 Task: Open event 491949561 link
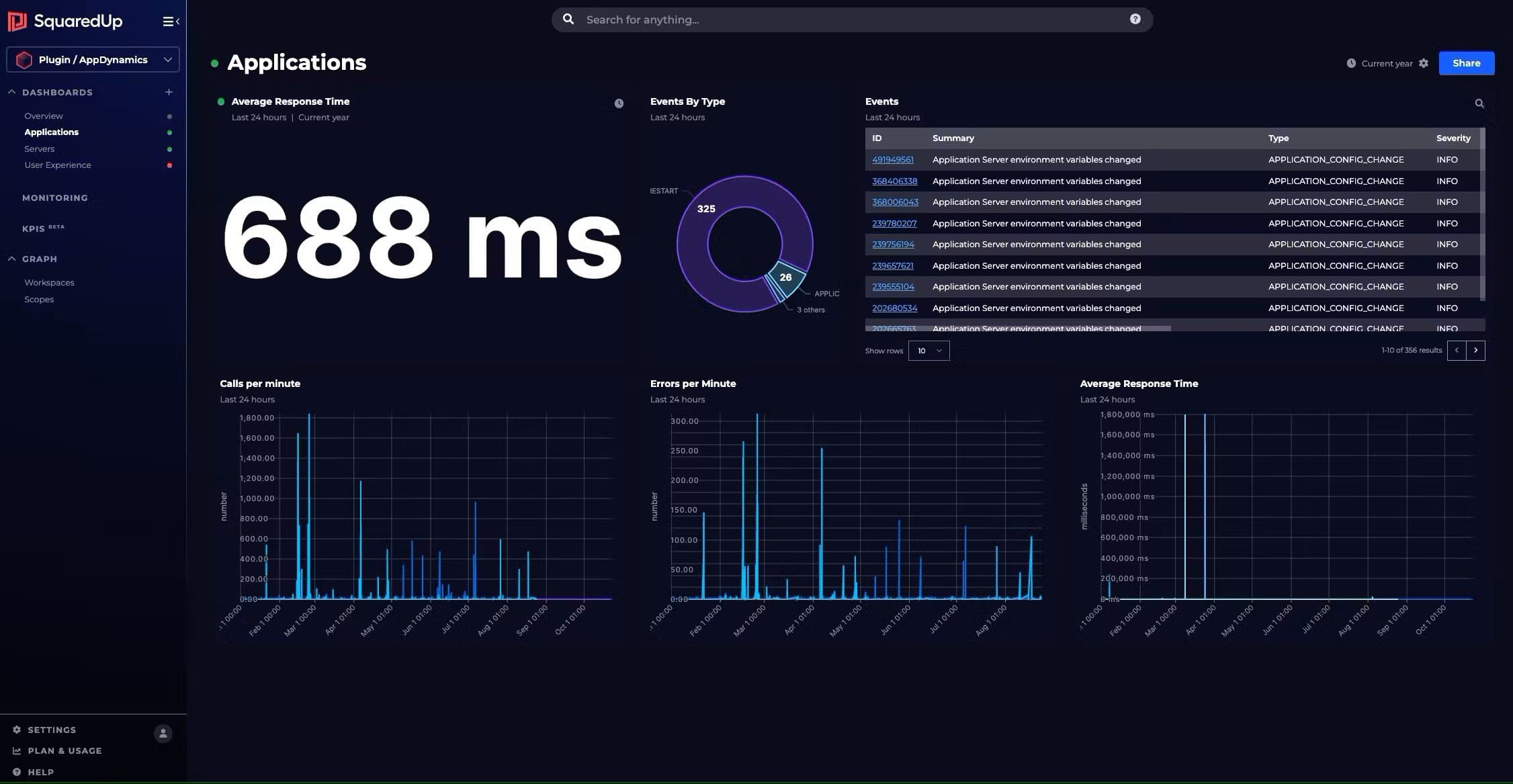click(892, 159)
